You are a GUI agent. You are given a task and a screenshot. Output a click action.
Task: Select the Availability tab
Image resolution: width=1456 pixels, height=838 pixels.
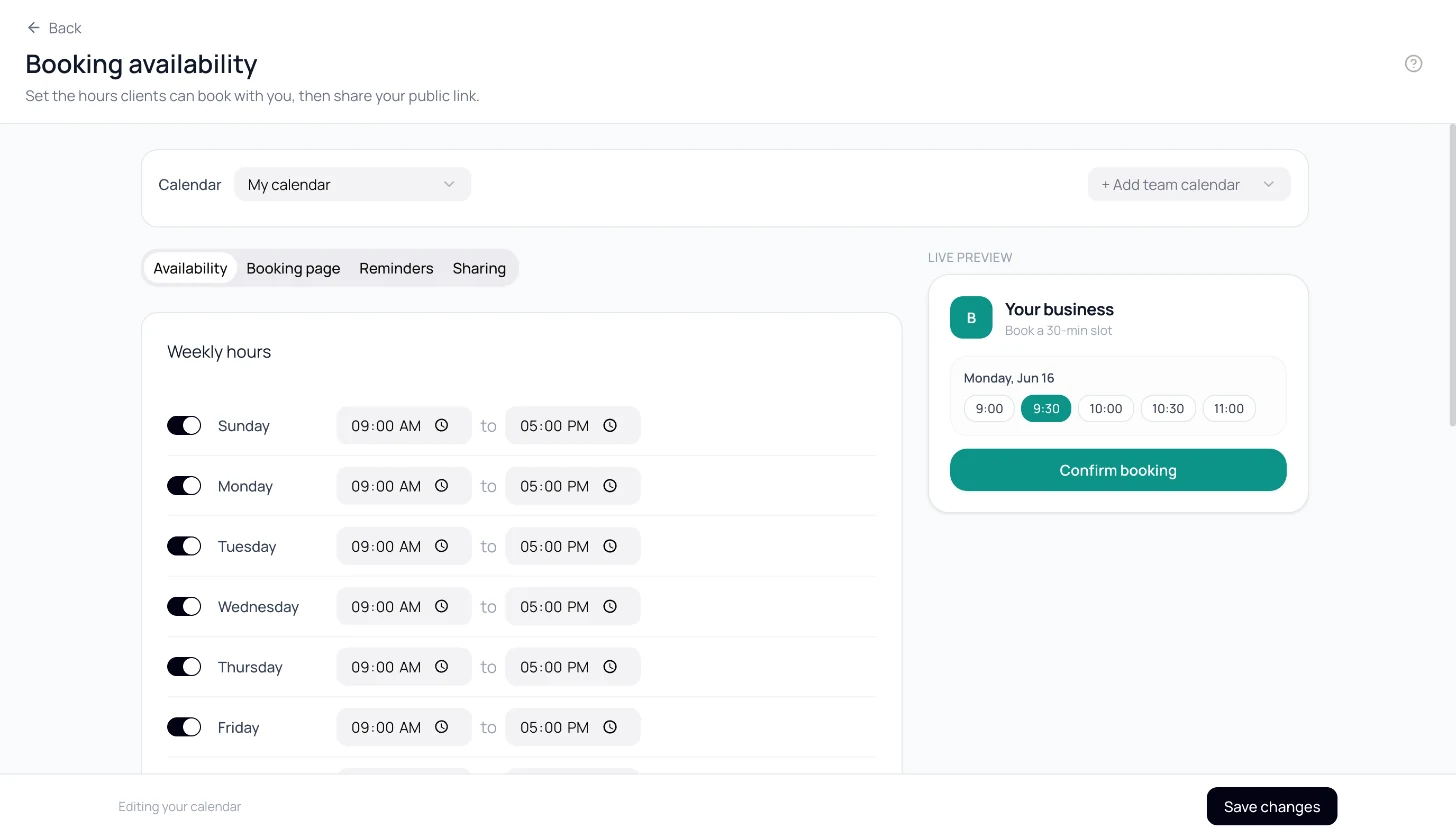click(x=190, y=268)
